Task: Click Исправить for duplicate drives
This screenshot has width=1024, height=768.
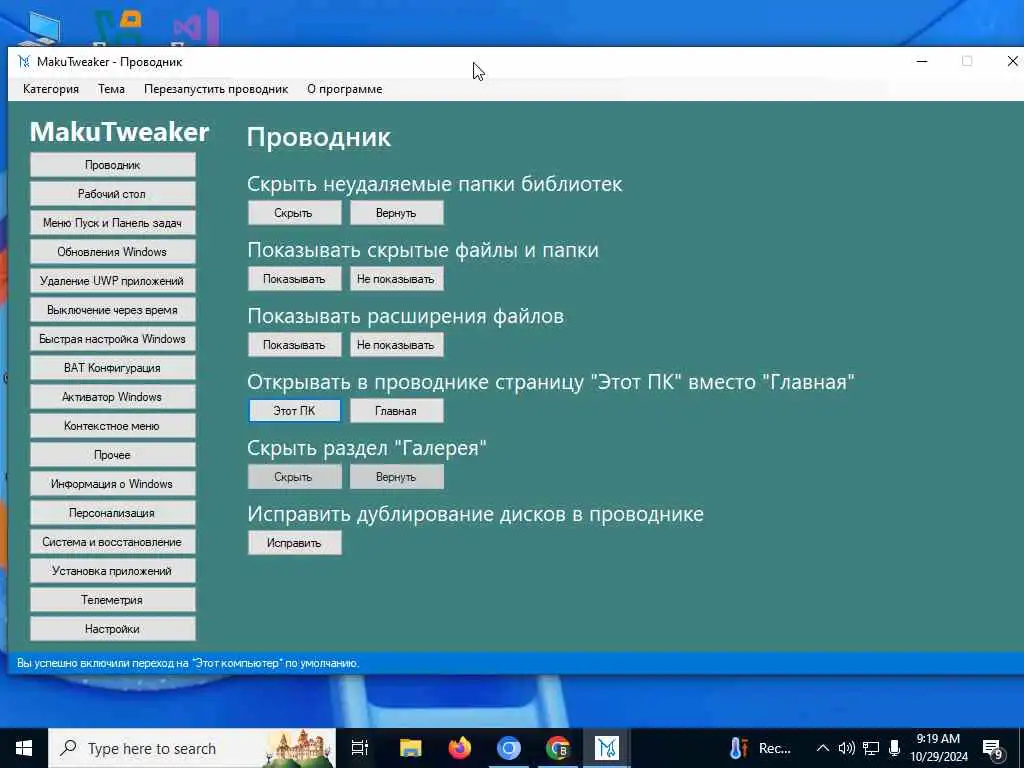Action: pyautogui.click(x=294, y=543)
